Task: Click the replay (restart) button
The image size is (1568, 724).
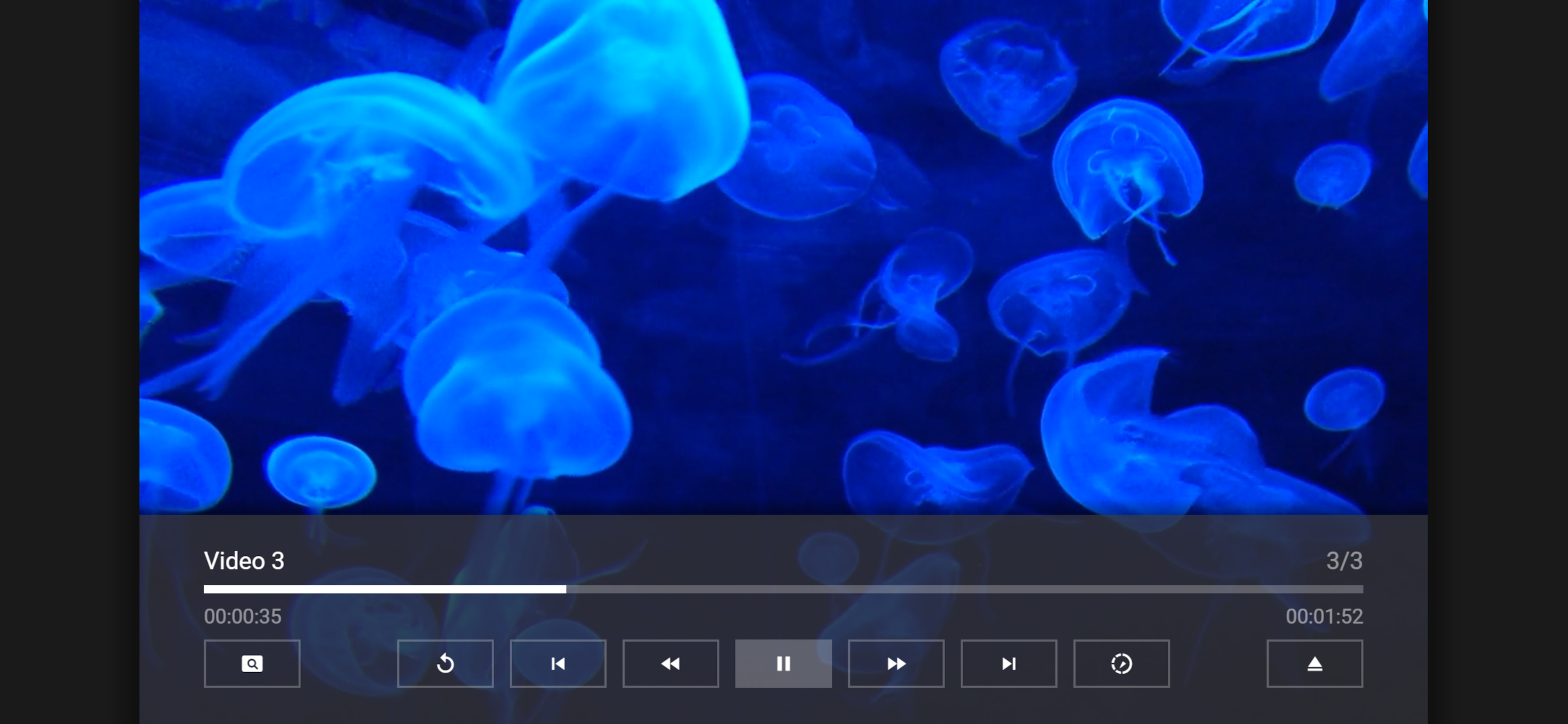Action: pos(445,663)
